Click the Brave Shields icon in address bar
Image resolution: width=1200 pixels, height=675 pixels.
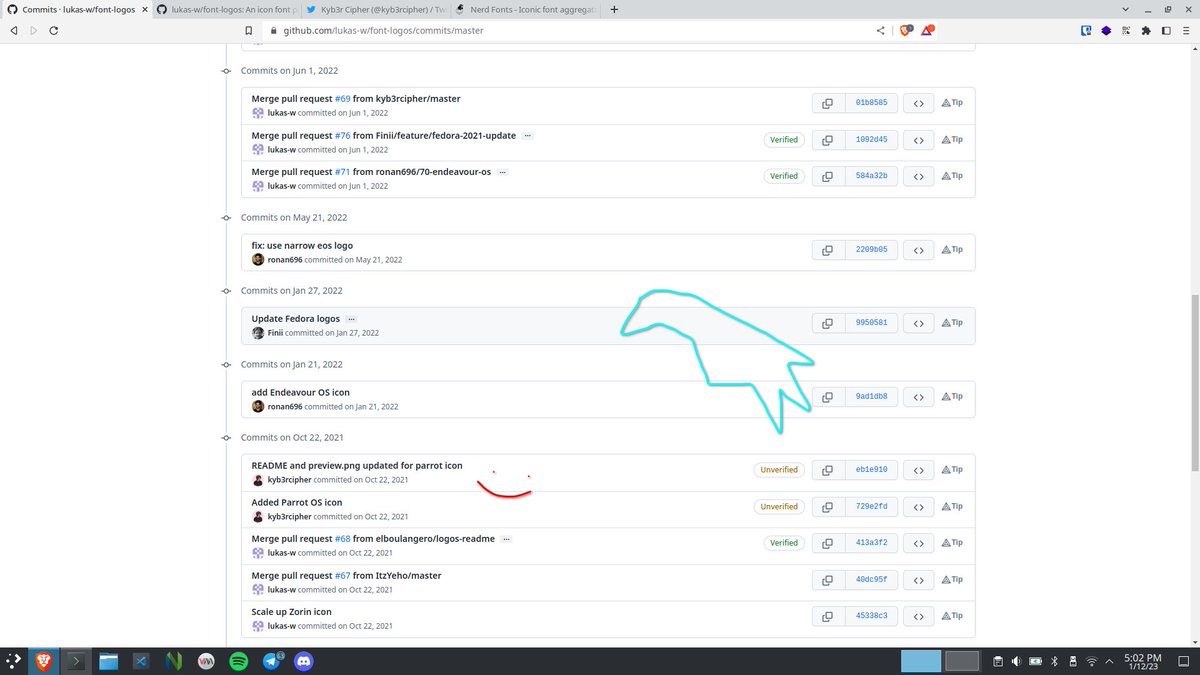point(908,31)
